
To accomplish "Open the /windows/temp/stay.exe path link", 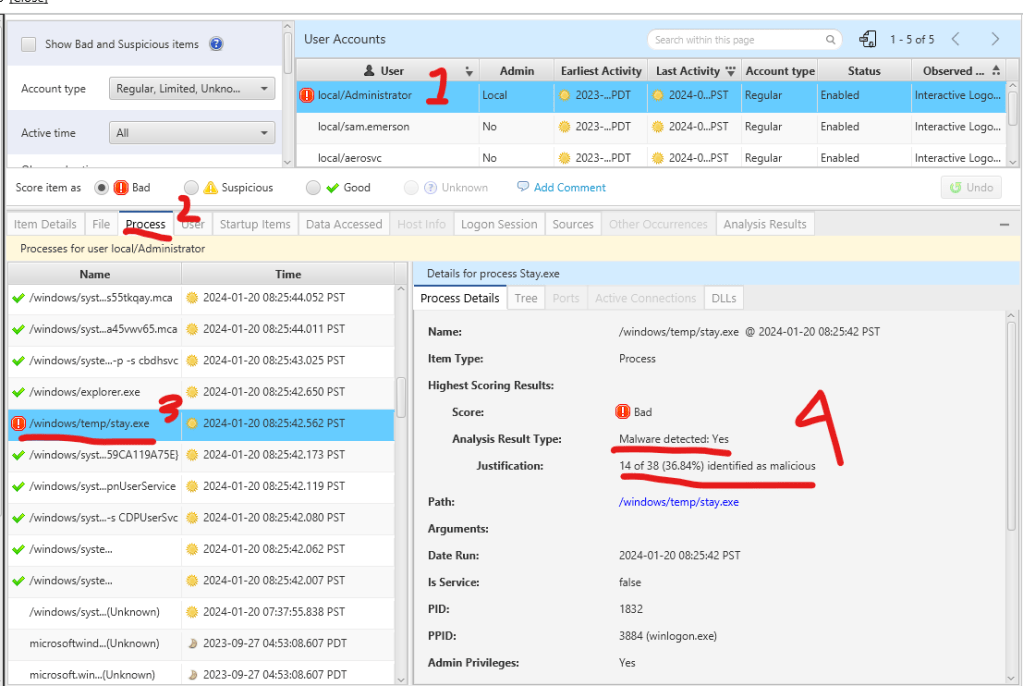I will click(x=679, y=502).
